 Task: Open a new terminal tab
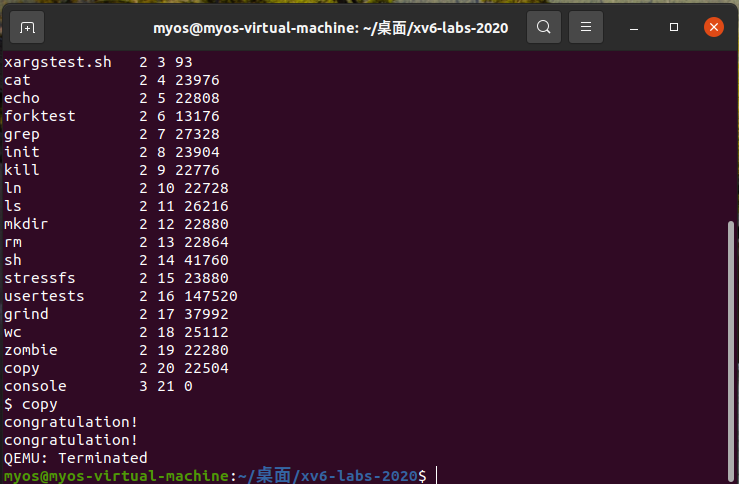pyautogui.click(x=26, y=27)
